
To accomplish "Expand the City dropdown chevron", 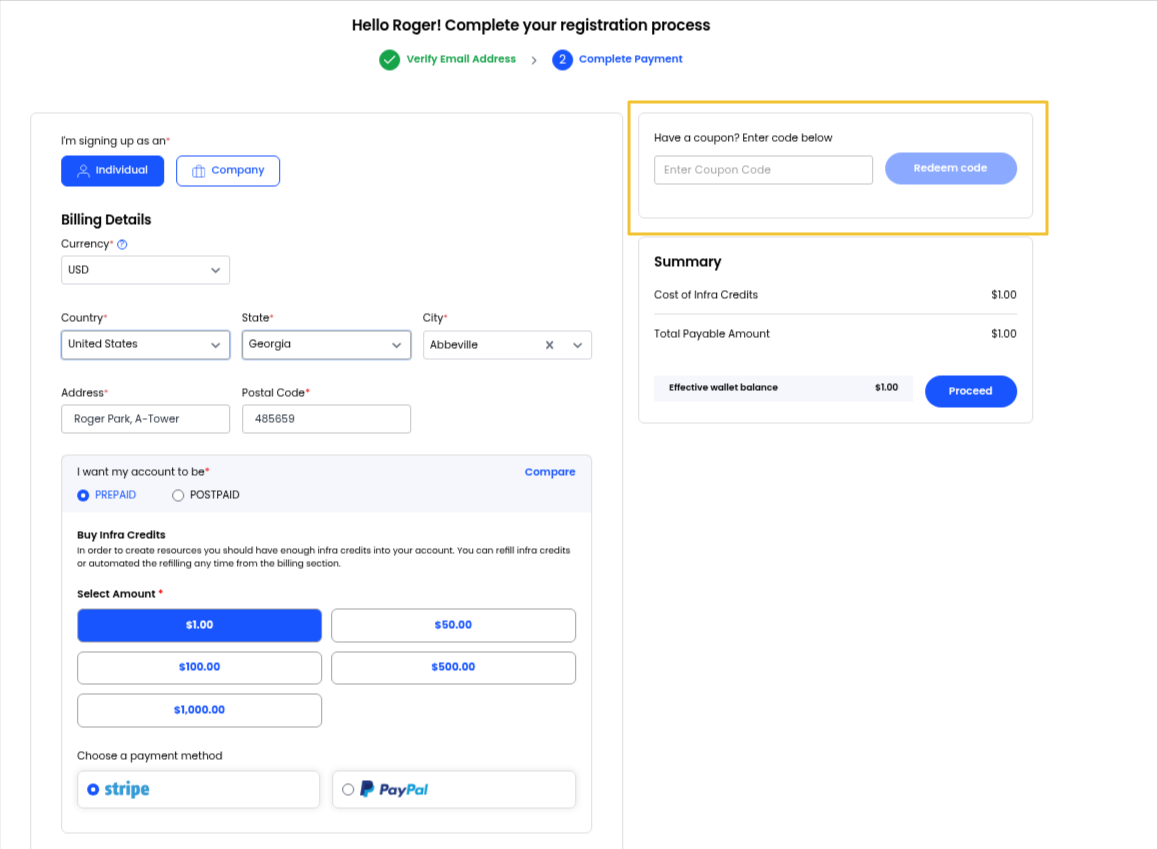I will (578, 345).
